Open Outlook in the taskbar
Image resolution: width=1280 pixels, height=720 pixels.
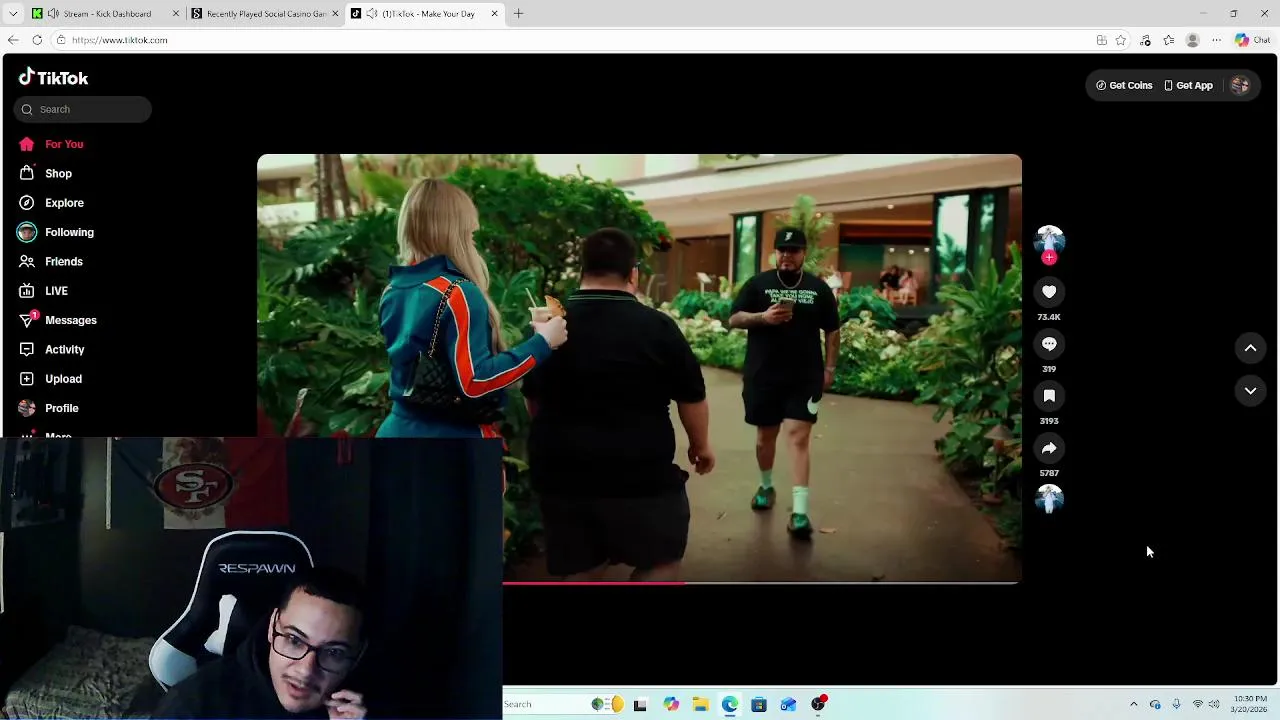(x=788, y=704)
